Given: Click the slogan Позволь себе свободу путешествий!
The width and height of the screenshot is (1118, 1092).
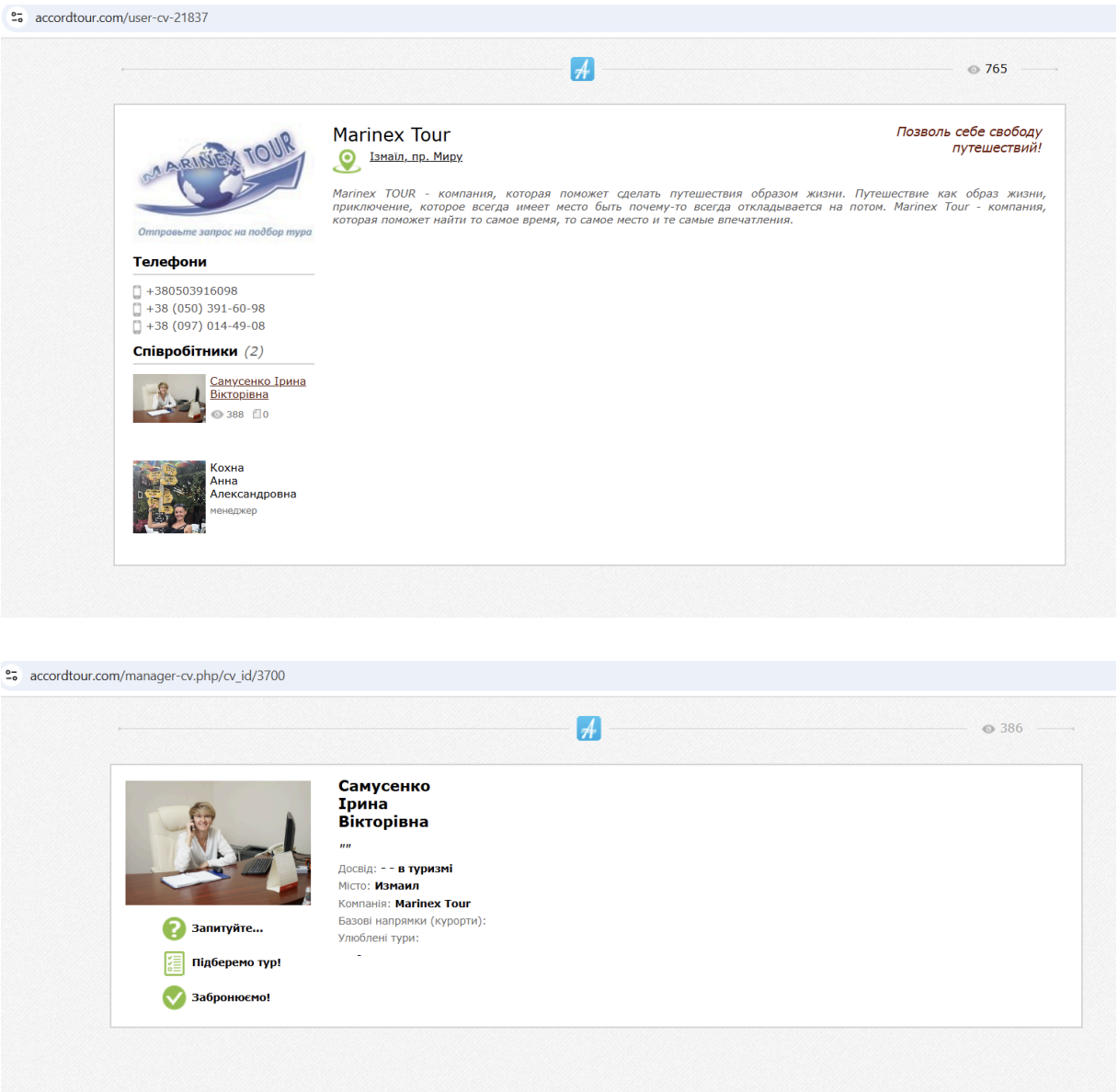Looking at the screenshot, I should click(x=969, y=140).
